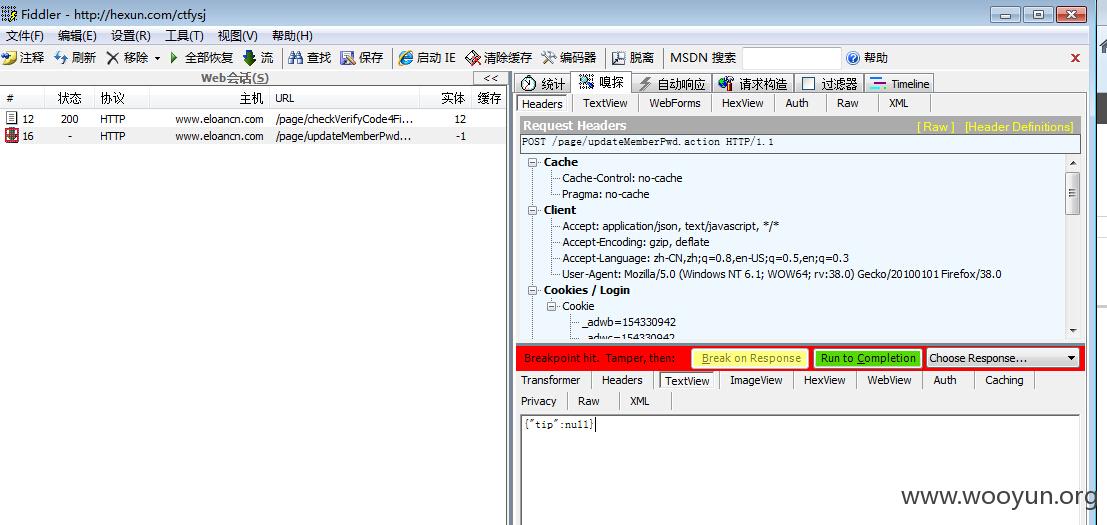
Task: Select request HexView inspector tab
Action: [x=743, y=103]
